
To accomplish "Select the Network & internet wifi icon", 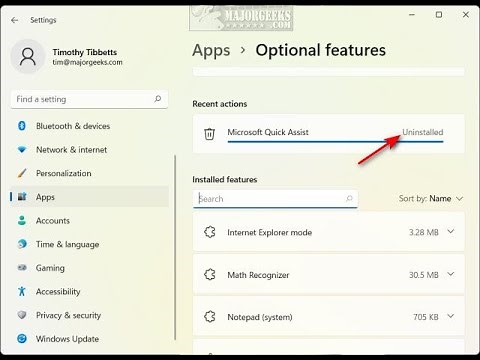I will 22,150.
